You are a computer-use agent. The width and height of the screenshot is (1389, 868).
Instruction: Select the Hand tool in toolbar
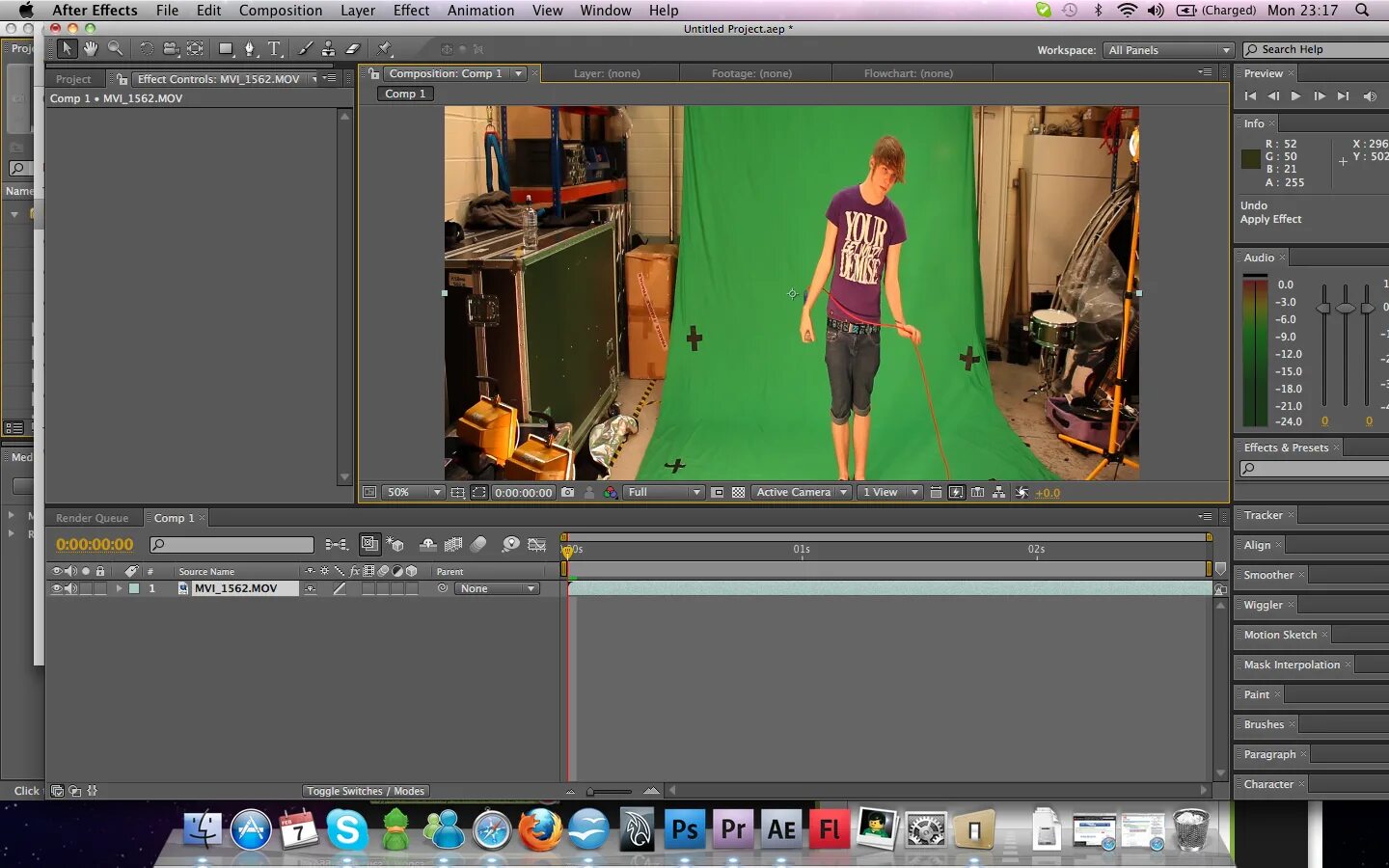coord(91,48)
